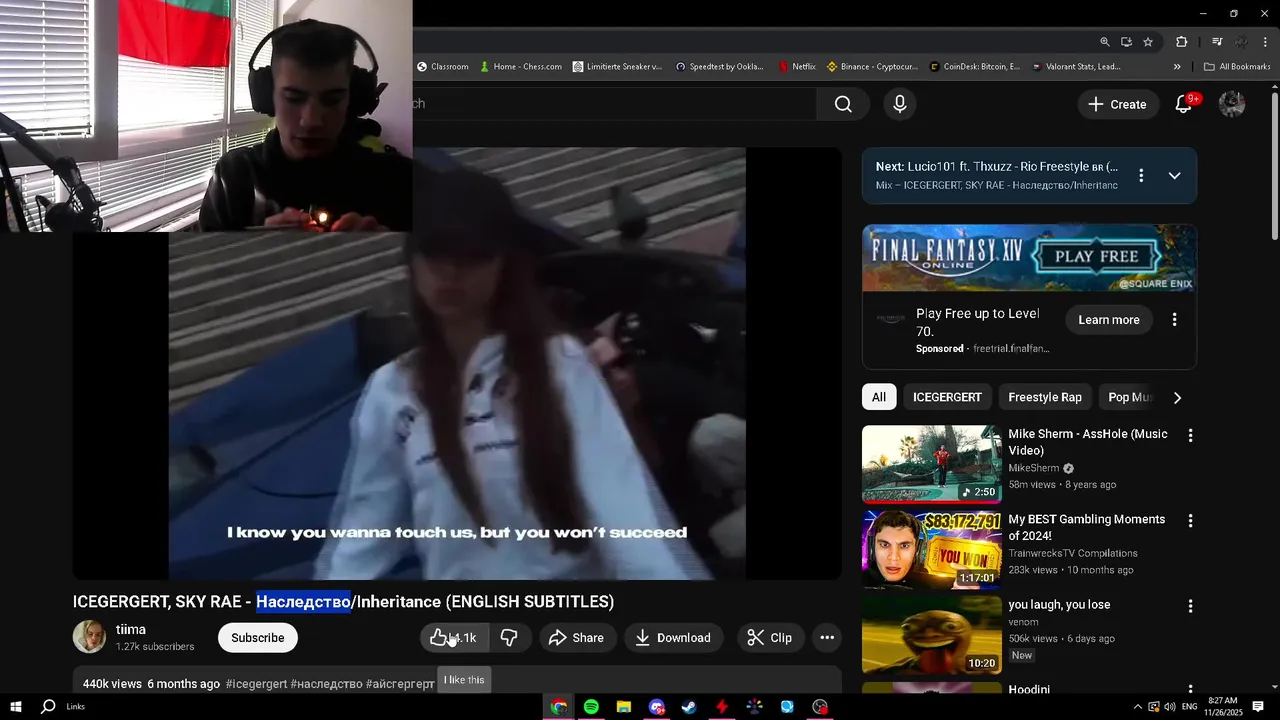This screenshot has height=720, width=1280.
Task: Download the video
Action: pos(673,638)
